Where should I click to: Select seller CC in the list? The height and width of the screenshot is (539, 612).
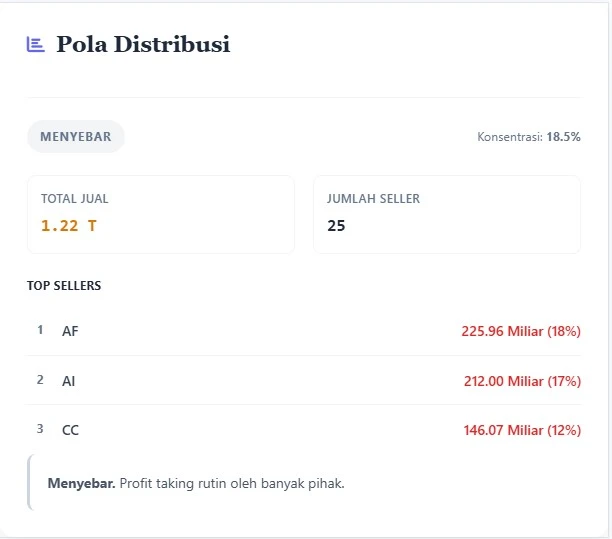[x=70, y=430]
